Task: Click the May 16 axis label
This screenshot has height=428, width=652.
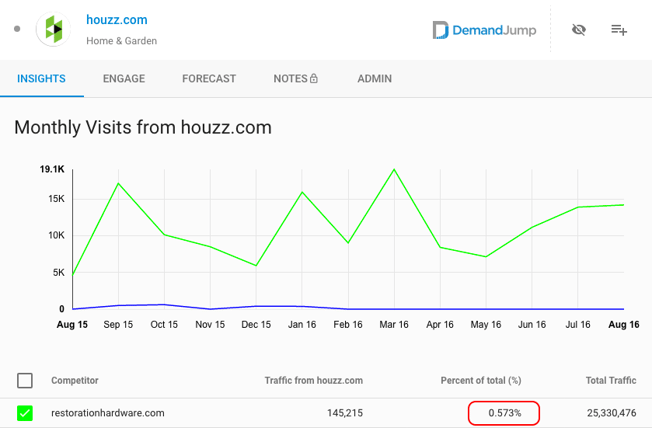Action: [486, 324]
